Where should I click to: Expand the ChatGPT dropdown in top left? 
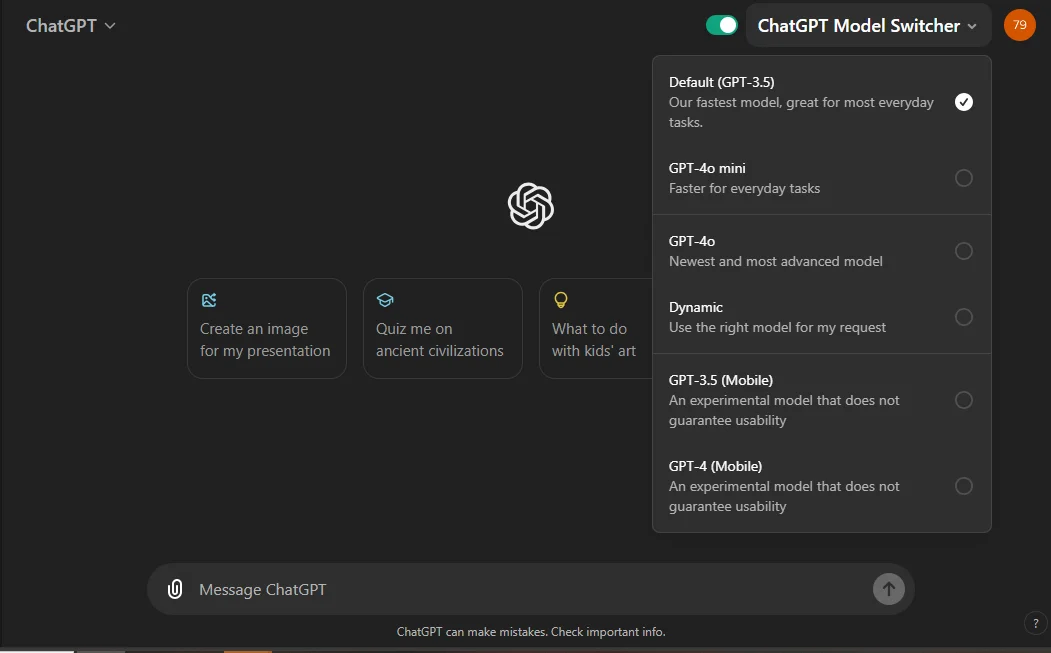point(70,25)
